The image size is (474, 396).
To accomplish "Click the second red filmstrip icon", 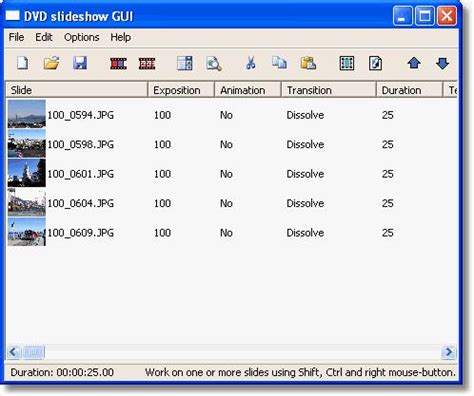I will coord(147,63).
